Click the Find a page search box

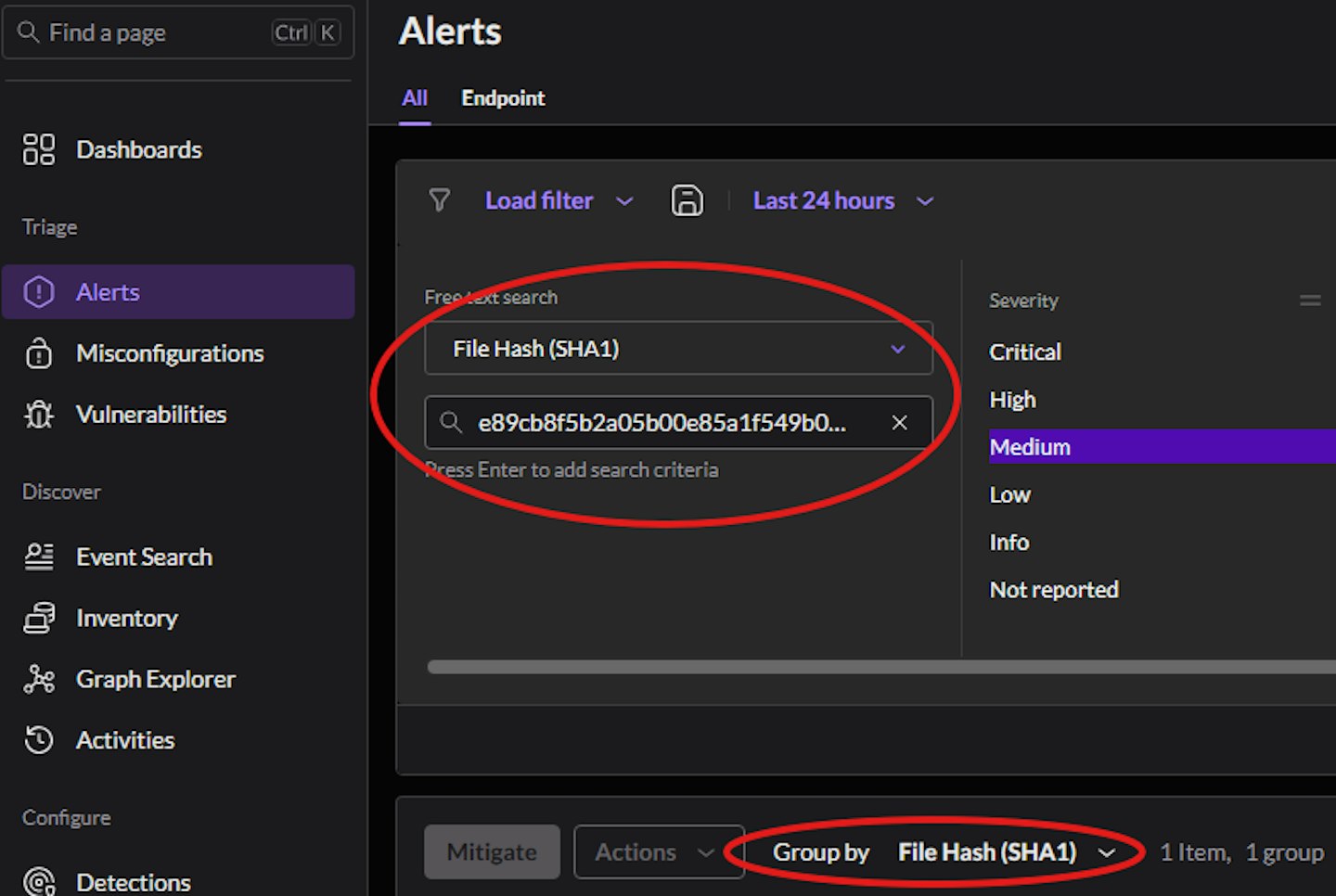point(178,32)
